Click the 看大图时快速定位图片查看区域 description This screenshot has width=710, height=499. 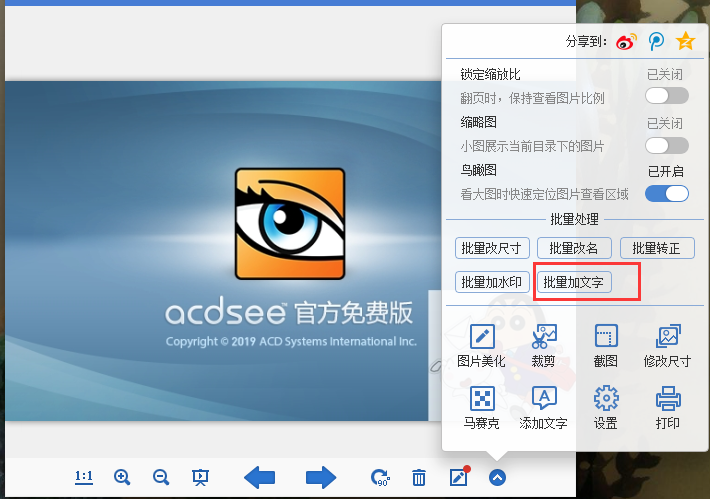(544, 194)
